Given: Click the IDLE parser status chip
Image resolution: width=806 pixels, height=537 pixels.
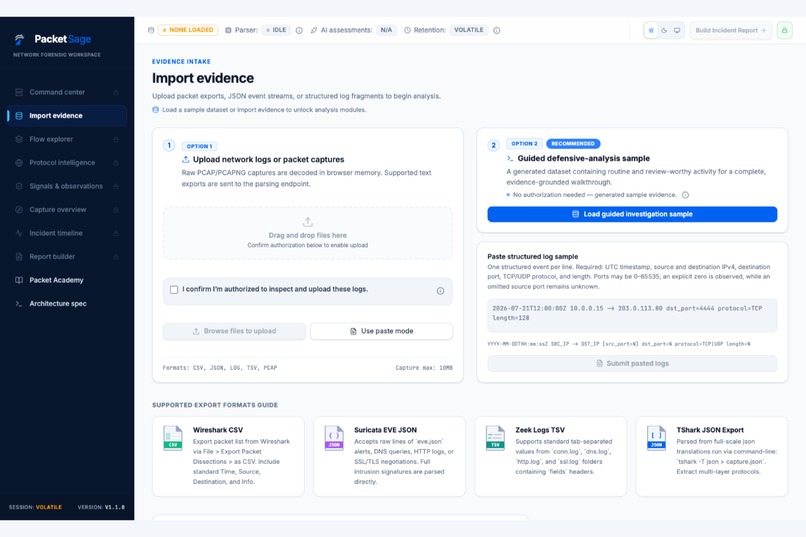Looking at the screenshot, I should (276, 30).
